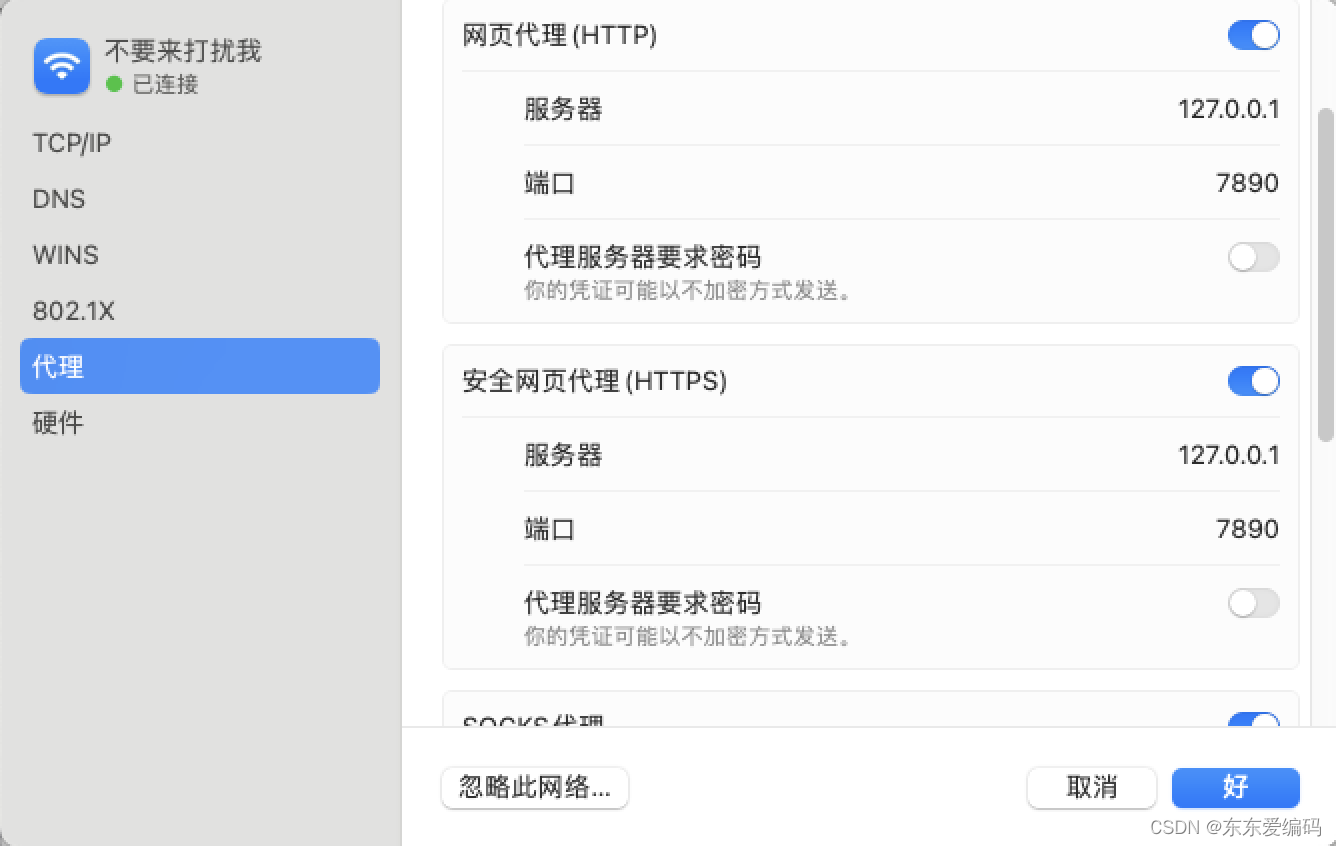Image resolution: width=1336 pixels, height=846 pixels.
Task: Open the TCP/IP settings section
Action: (71, 143)
